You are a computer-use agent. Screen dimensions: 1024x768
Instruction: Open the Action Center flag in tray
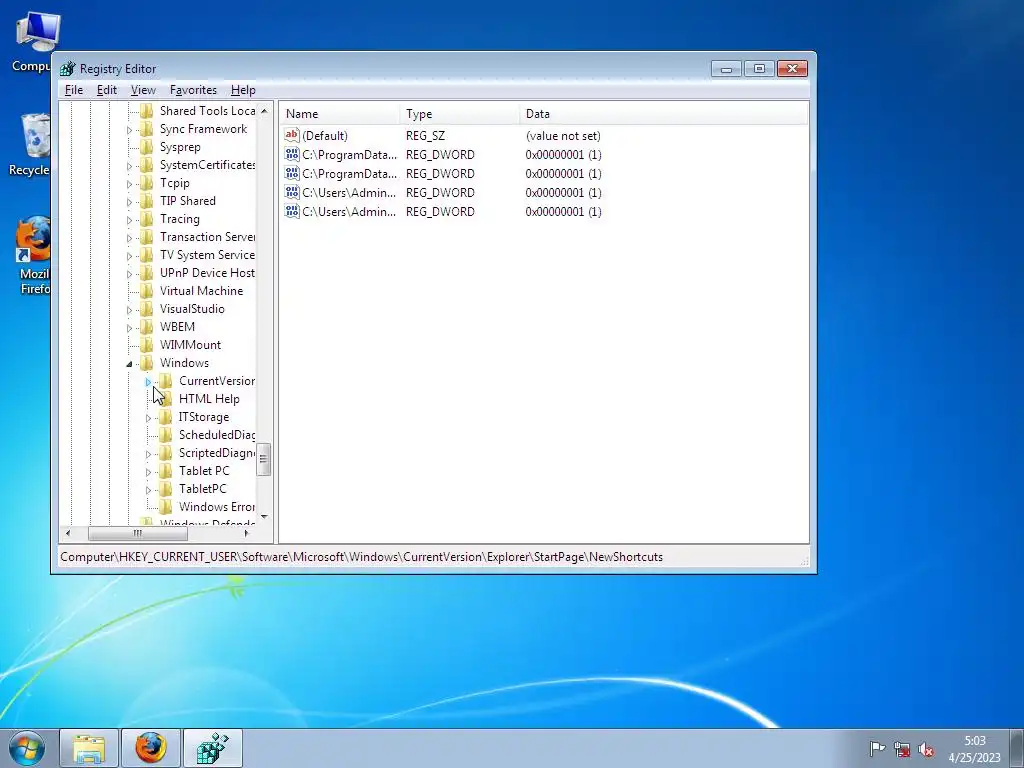[877, 748]
